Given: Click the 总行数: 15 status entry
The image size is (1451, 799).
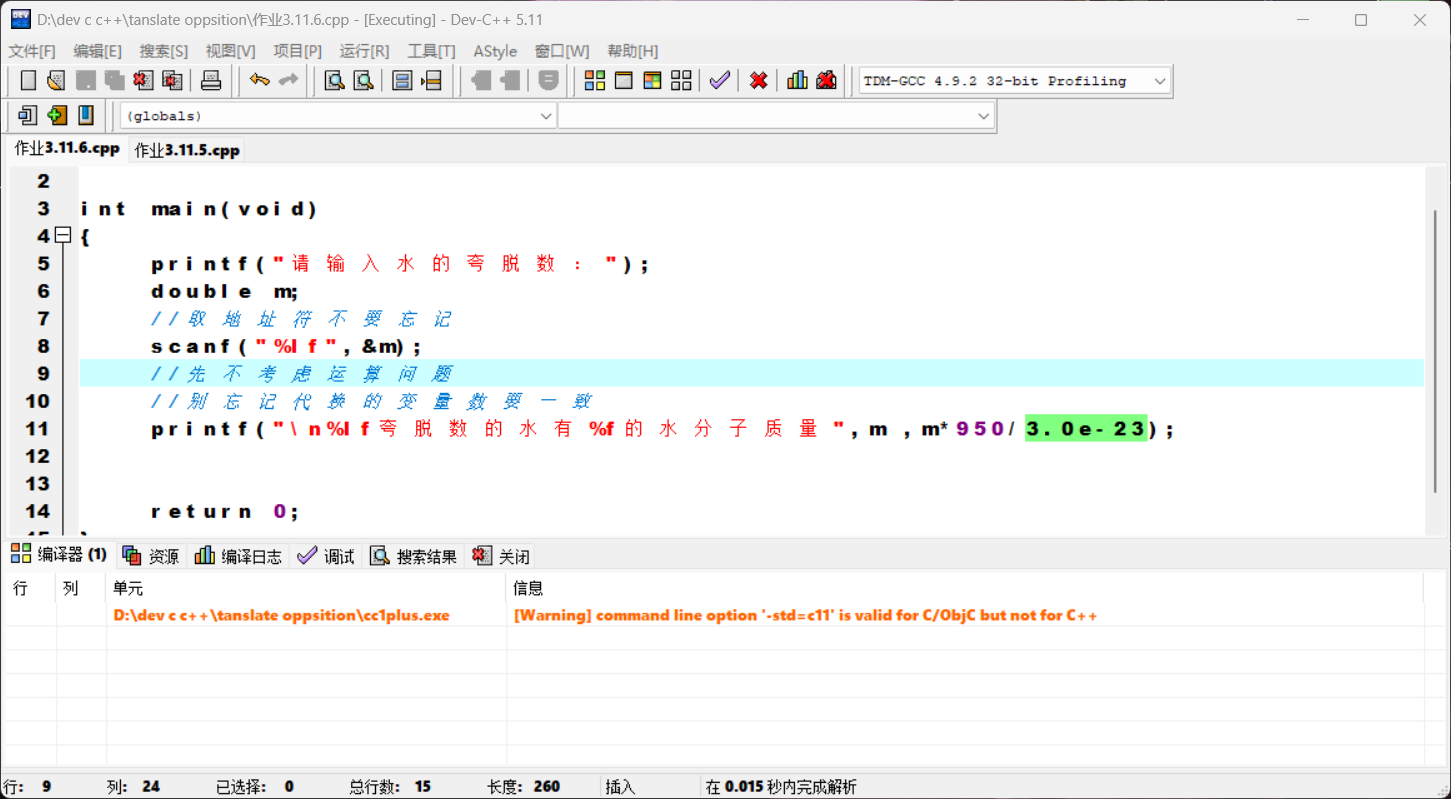Looking at the screenshot, I should point(390,787).
